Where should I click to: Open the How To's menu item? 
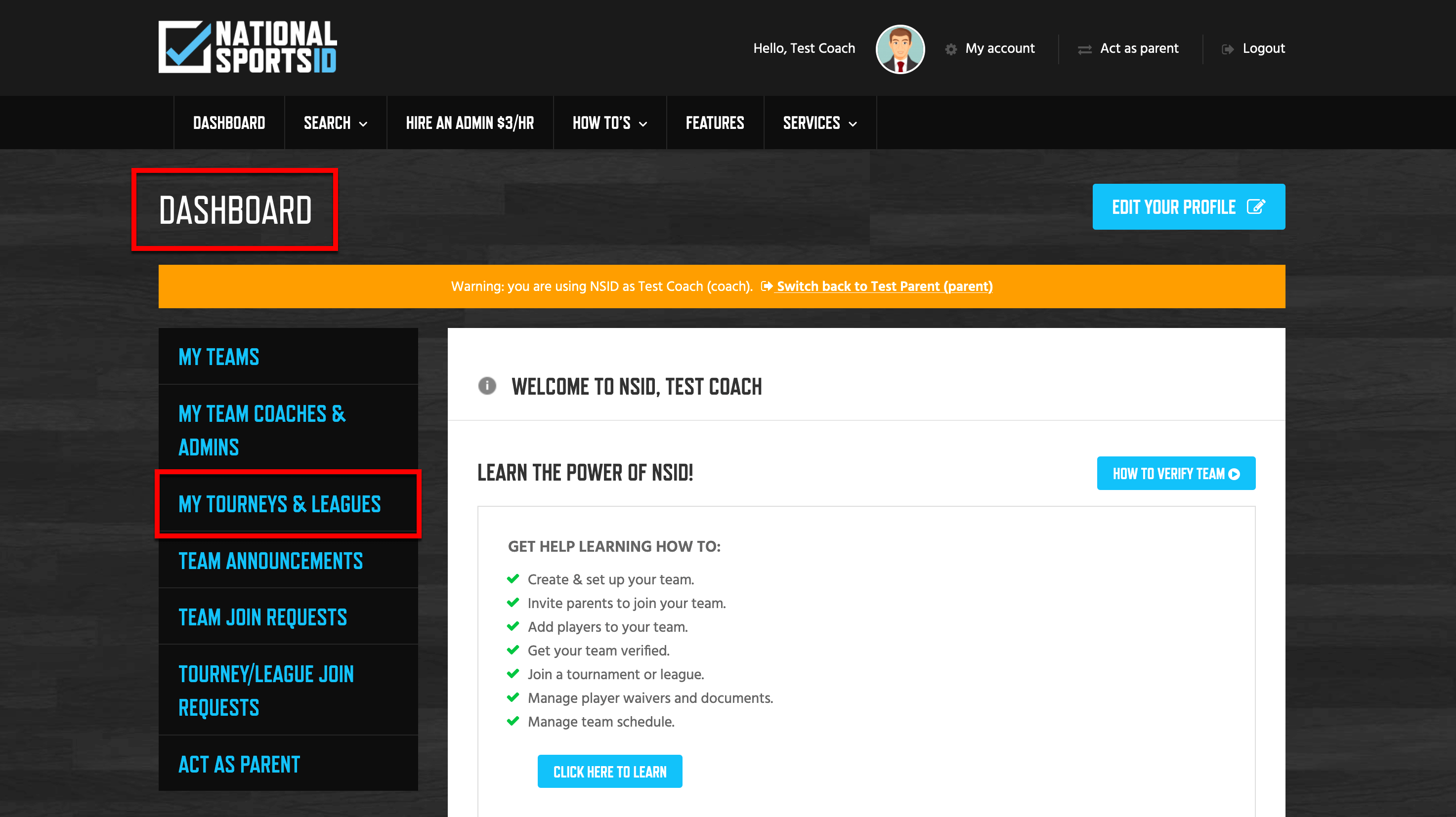[601, 123]
